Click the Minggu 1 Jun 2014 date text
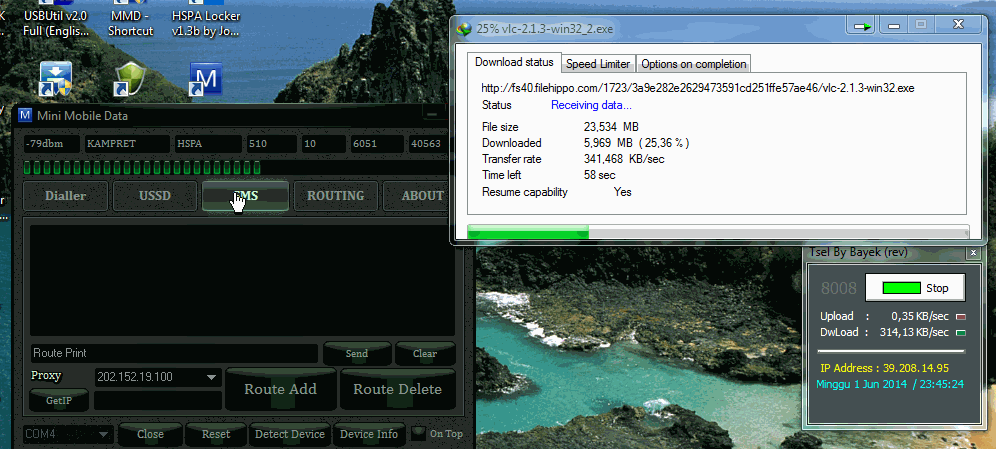The width and height of the screenshot is (996, 449). coord(890,384)
